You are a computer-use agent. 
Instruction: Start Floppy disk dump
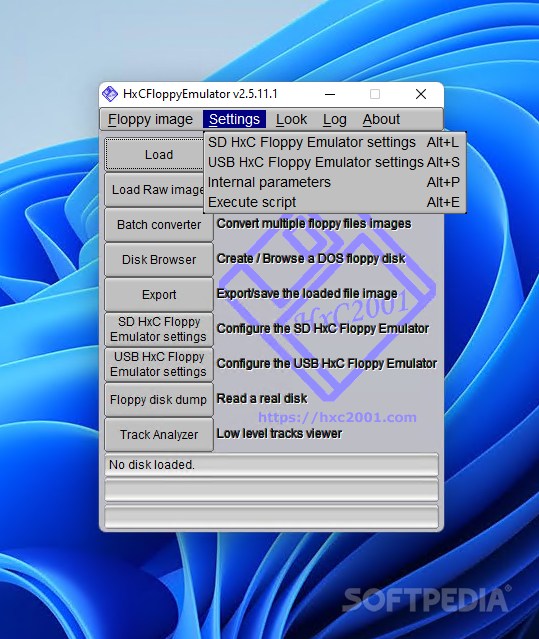point(159,399)
